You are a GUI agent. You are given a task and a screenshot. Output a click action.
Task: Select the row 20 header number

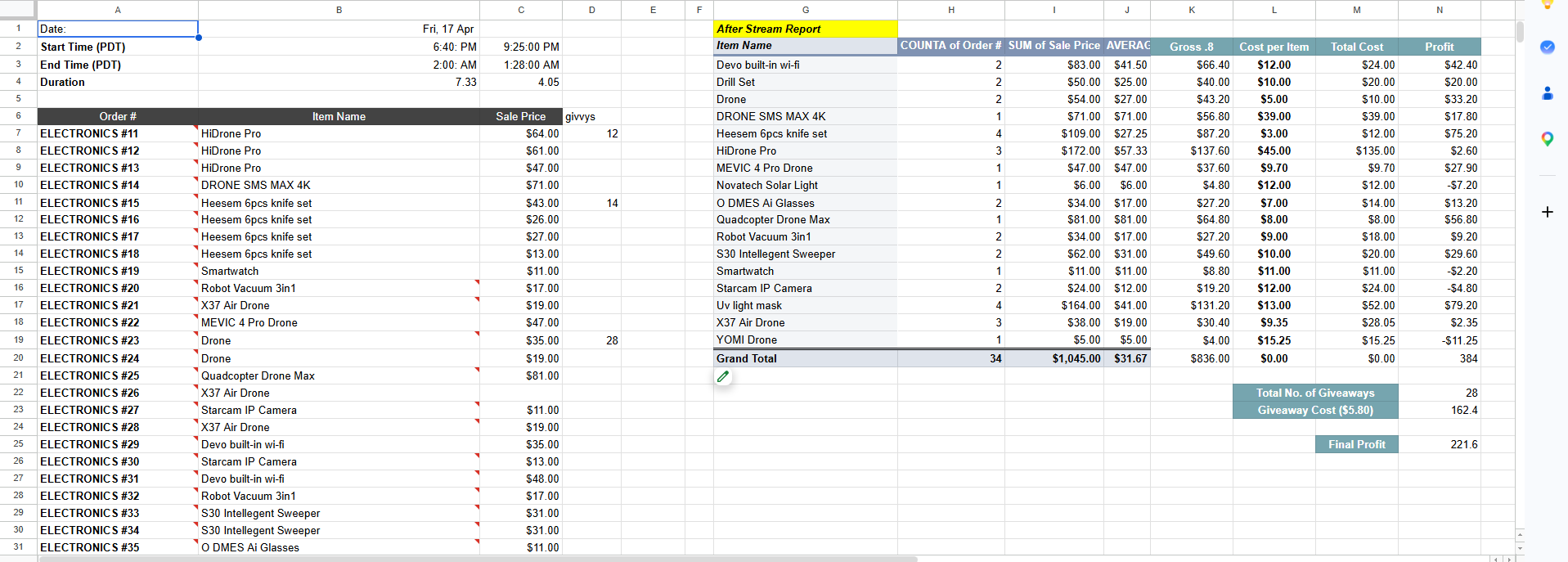[x=18, y=357]
